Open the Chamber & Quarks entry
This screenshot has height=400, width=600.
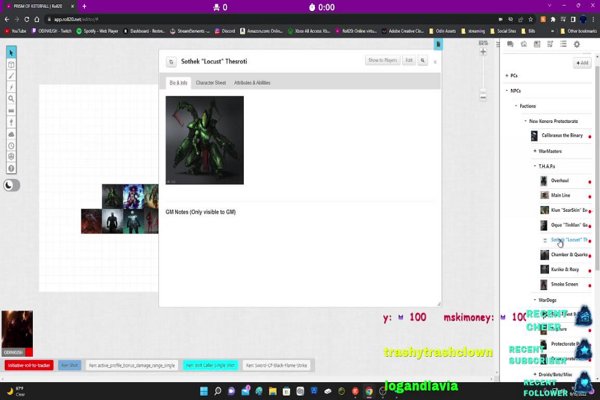coord(569,255)
